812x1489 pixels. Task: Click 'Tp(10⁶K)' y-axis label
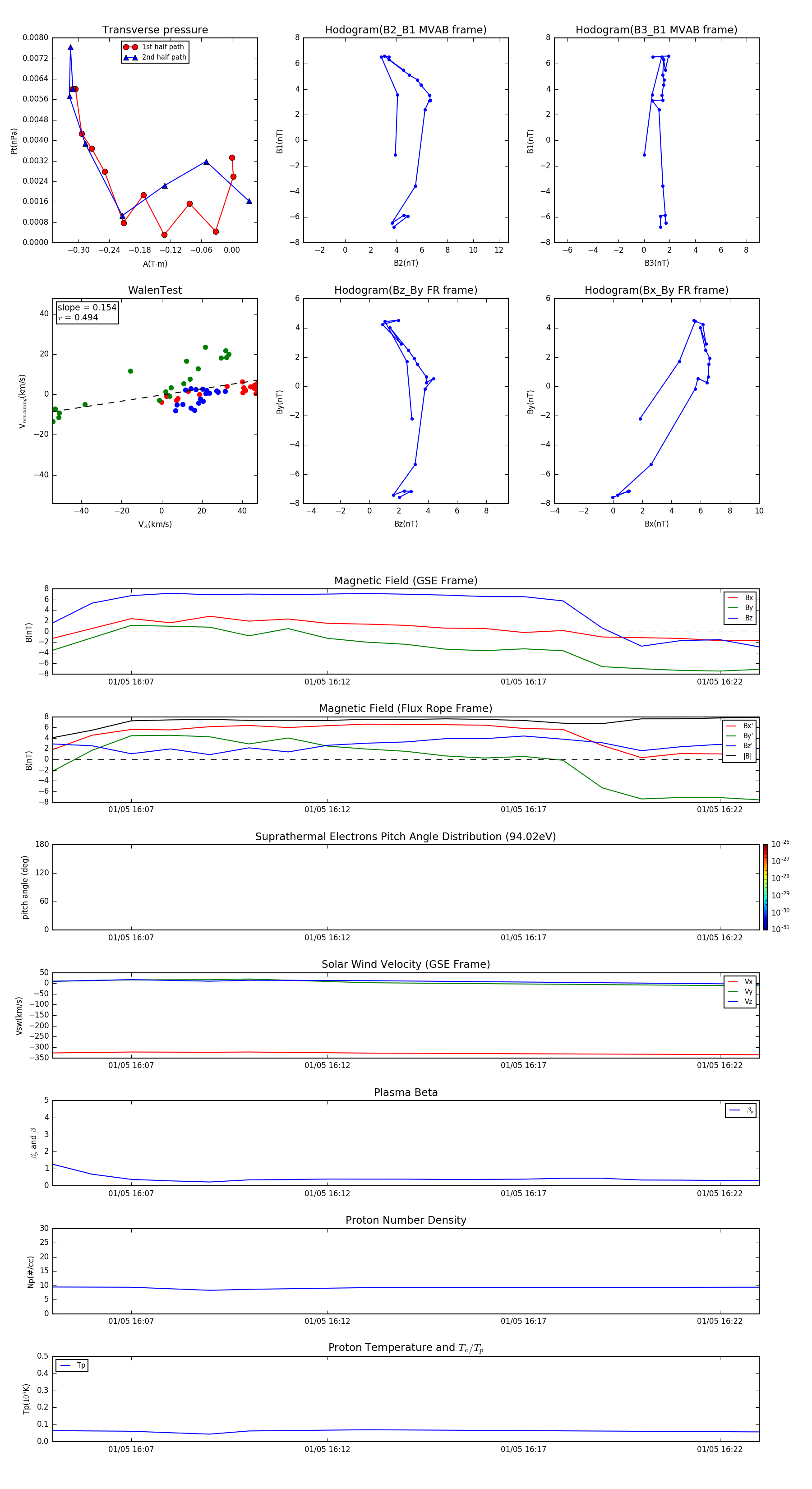tap(26, 1399)
